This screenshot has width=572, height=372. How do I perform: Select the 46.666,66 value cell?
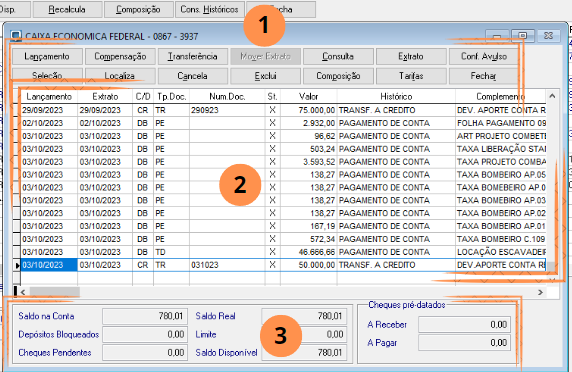pos(309,252)
